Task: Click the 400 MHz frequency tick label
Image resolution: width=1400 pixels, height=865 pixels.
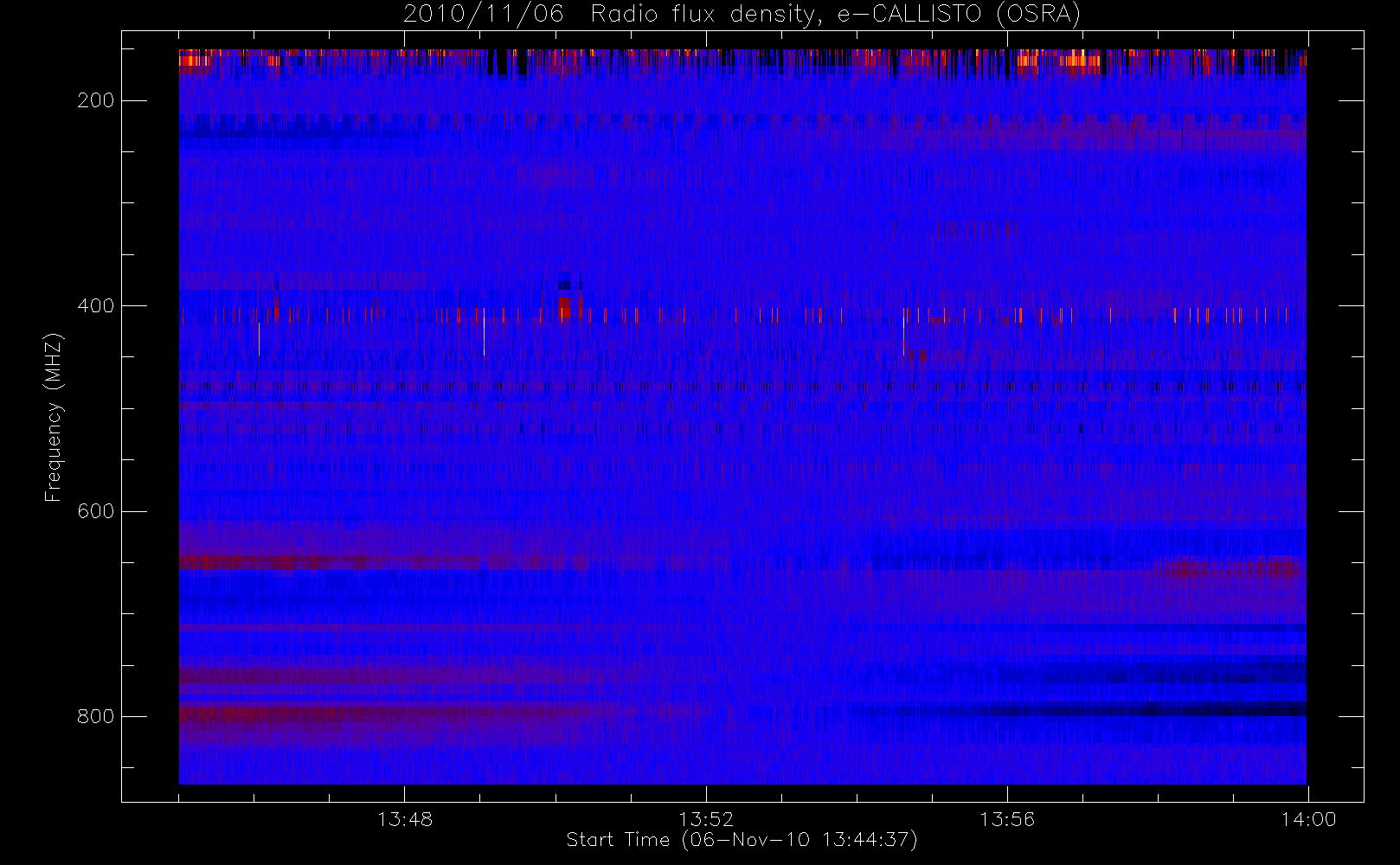Action: pos(95,305)
